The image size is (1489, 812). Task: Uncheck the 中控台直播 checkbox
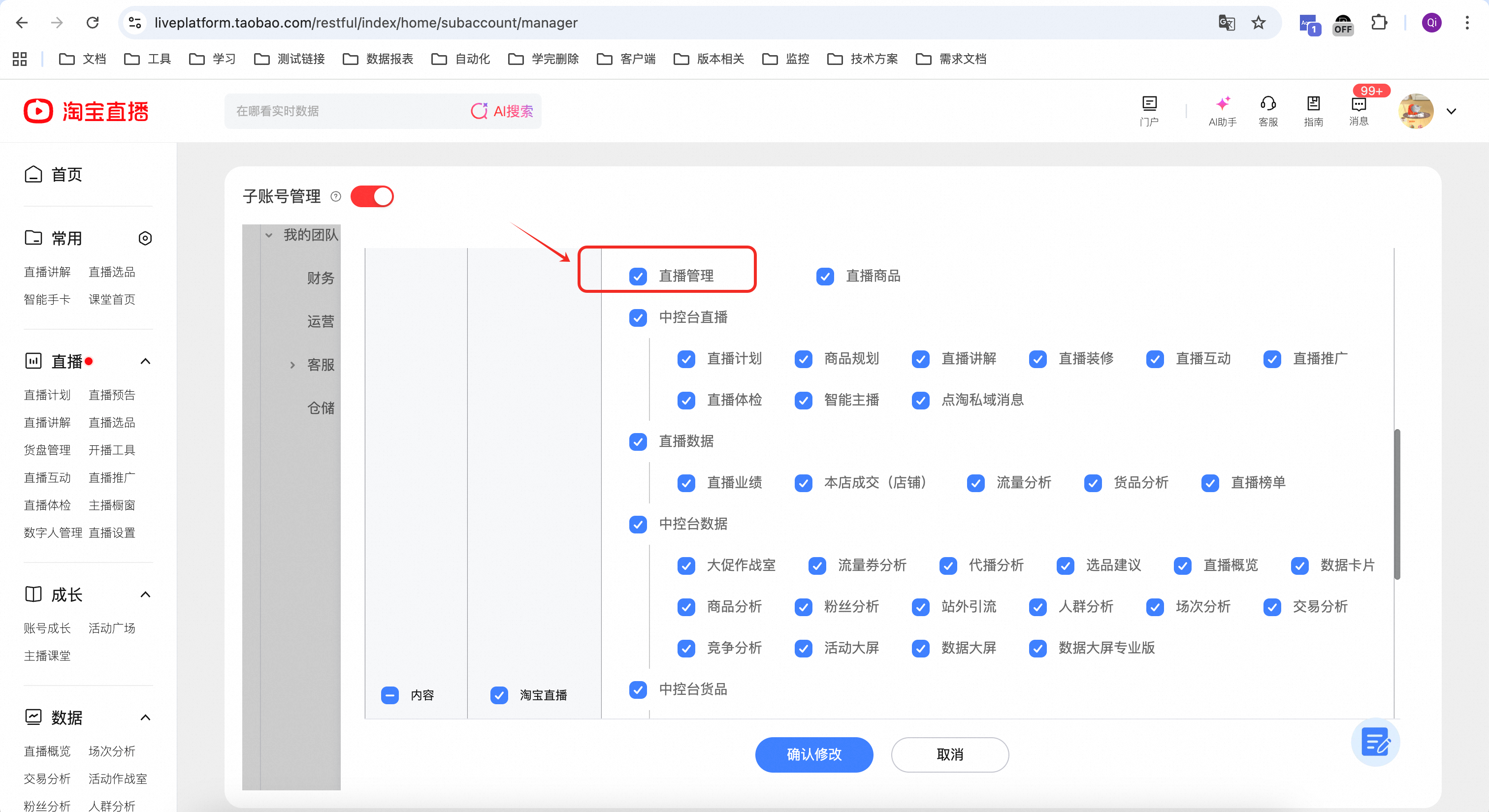[x=638, y=317]
